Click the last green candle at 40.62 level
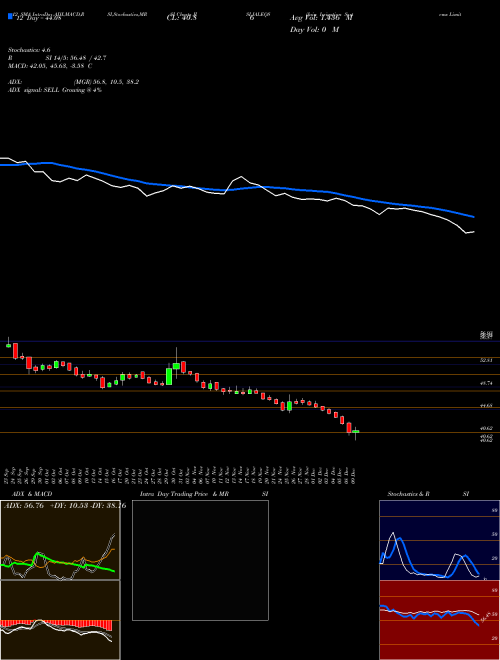The height and width of the screenshot is (660, 500). pyautogui.click(x=356, y=431)
